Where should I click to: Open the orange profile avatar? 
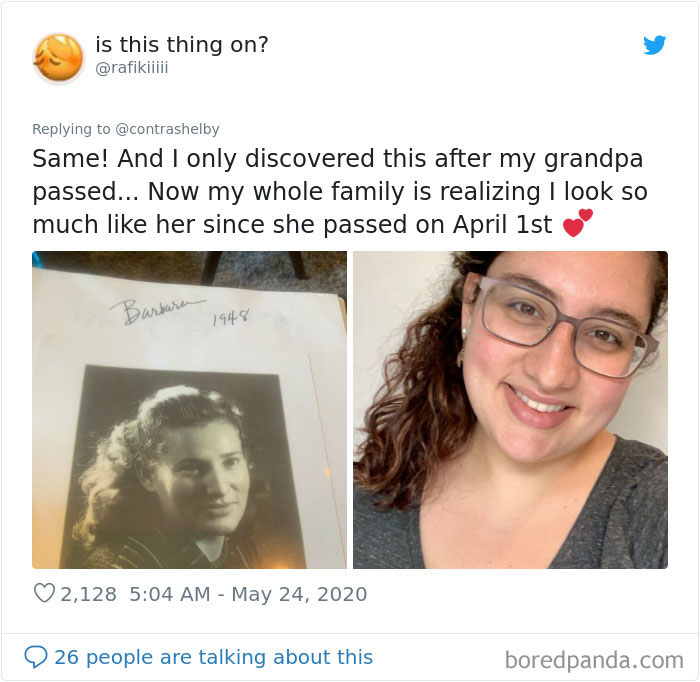(x=58, y=58)
